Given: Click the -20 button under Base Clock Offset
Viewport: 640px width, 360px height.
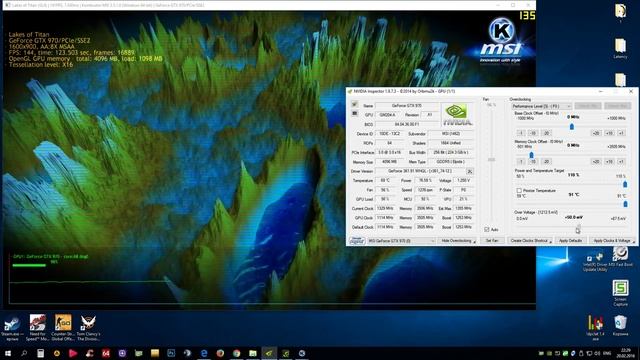Looking at the screenshot, I should [x=546, y=133].
